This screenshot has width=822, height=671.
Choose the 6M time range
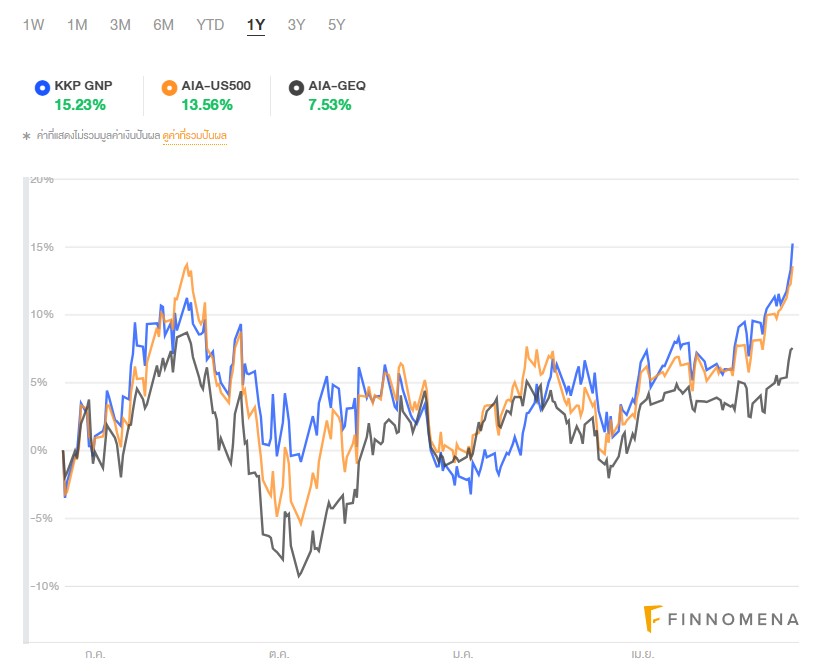163,25
